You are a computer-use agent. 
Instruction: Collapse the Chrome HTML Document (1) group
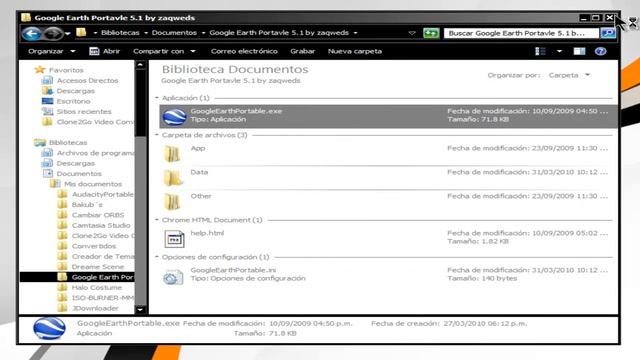tap(157, 220)
